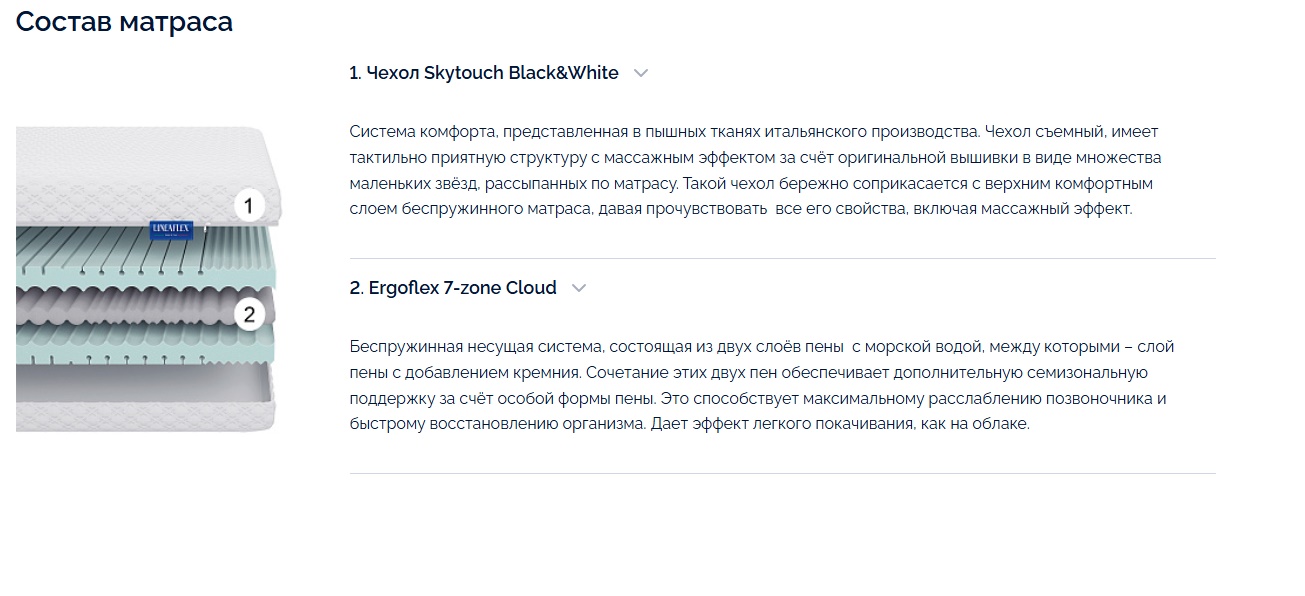Click the Ergoflex foam description paragraph
The image size is (1305, 596).
tap(762, 385)
